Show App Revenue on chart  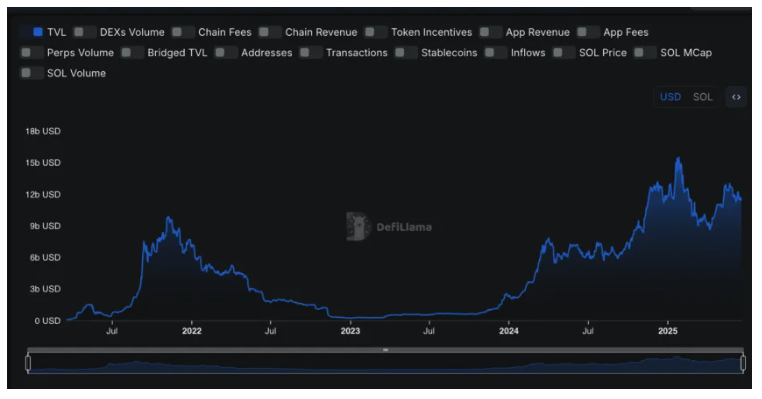pyautogui.click(x=490, y=32)
